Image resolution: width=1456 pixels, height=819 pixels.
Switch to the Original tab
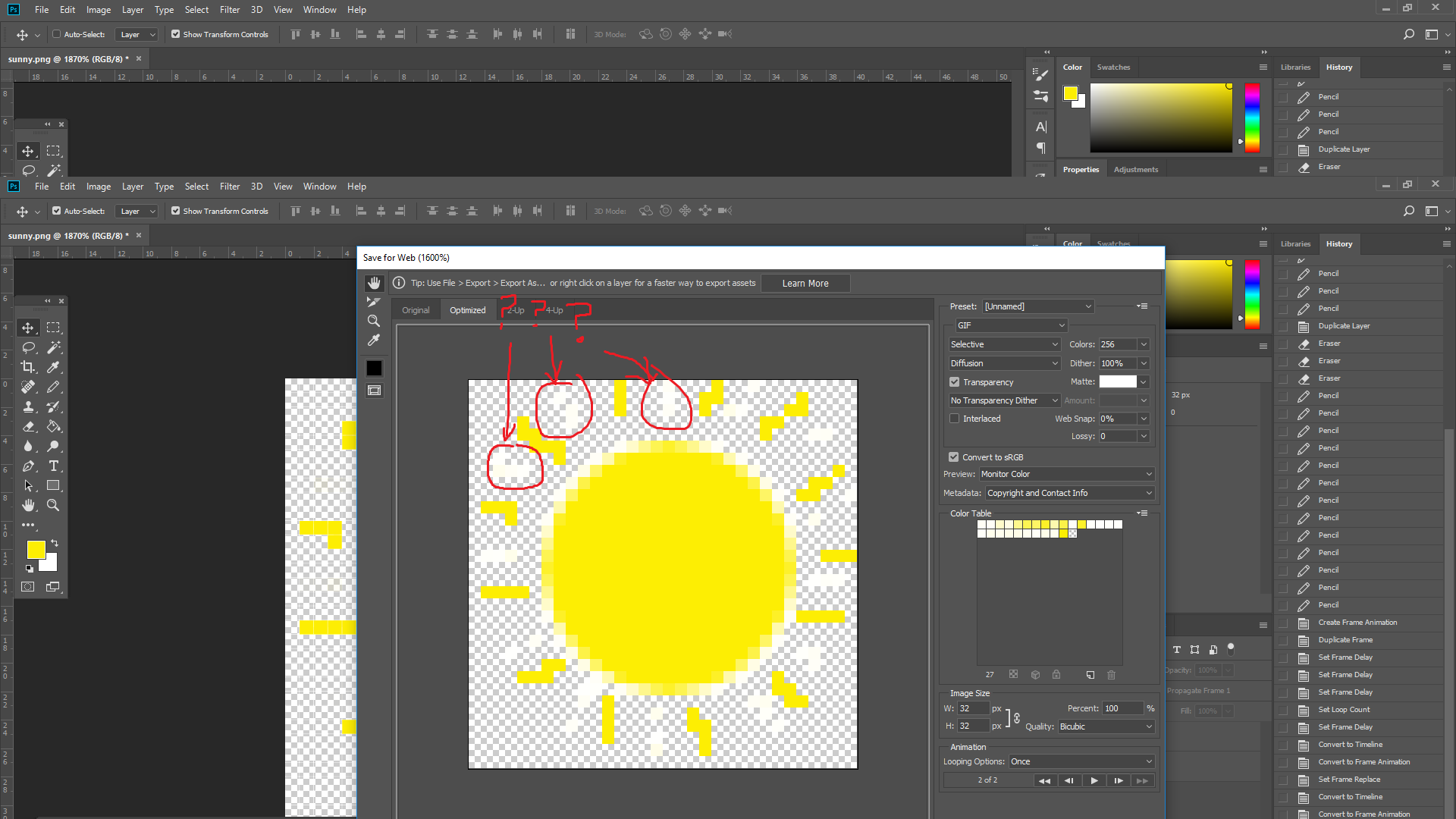click(x=416, y=310)
